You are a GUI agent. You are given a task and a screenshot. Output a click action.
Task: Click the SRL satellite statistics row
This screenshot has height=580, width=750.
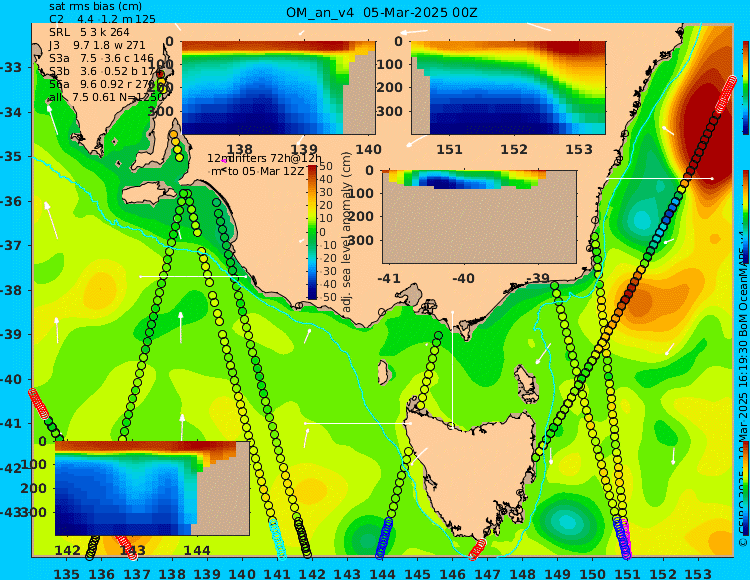[x=89, y=32]
